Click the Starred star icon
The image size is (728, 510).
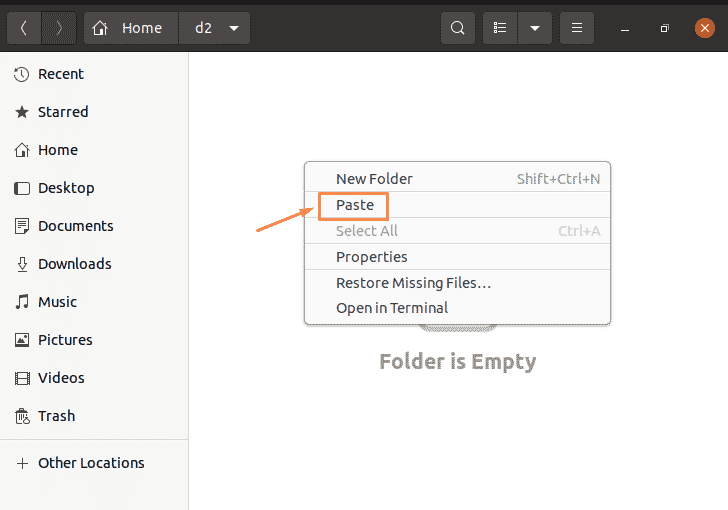21,112
